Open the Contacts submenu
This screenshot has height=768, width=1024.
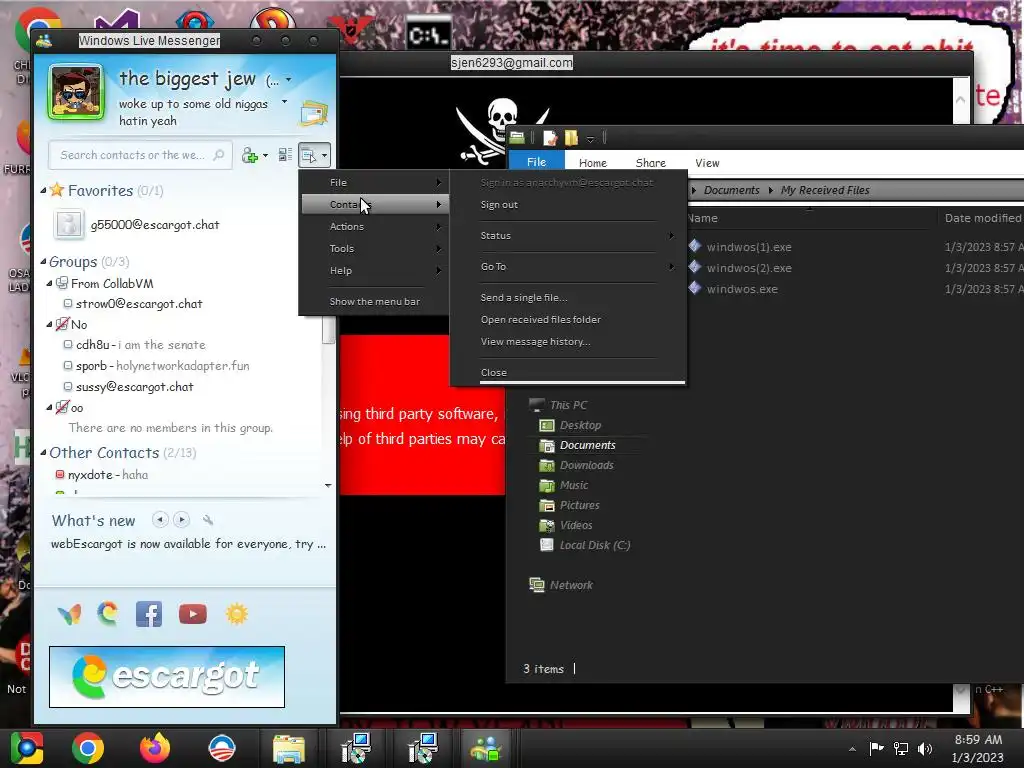374,204
